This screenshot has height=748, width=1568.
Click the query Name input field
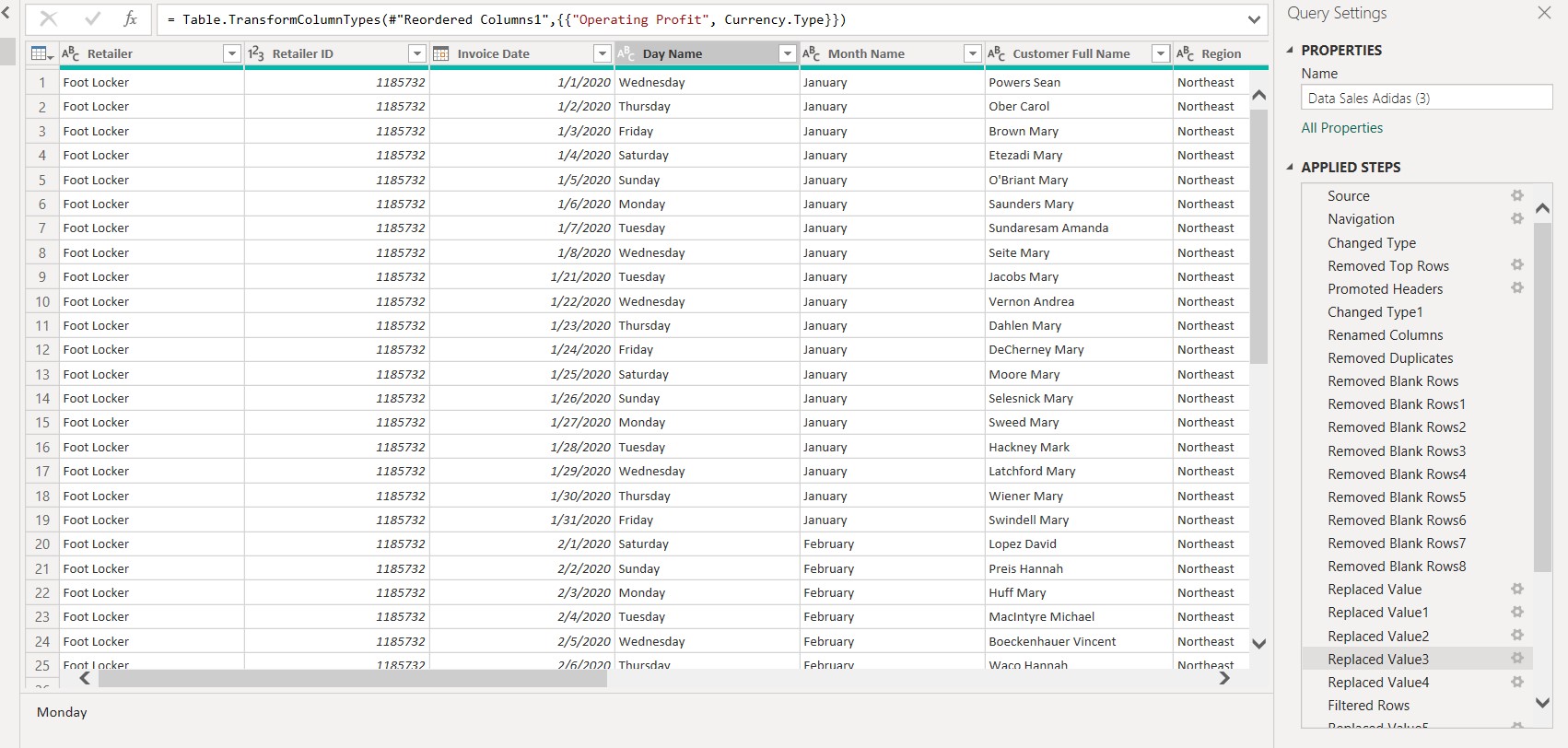1426,98
